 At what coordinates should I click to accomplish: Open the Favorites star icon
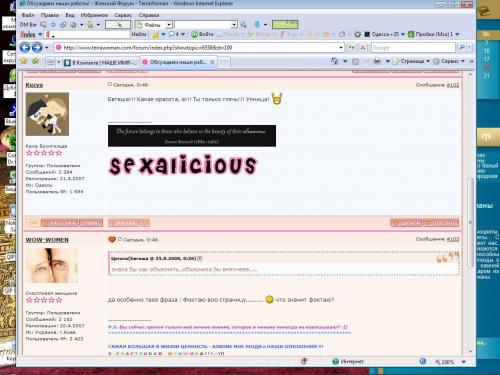[x=24, y=61]
